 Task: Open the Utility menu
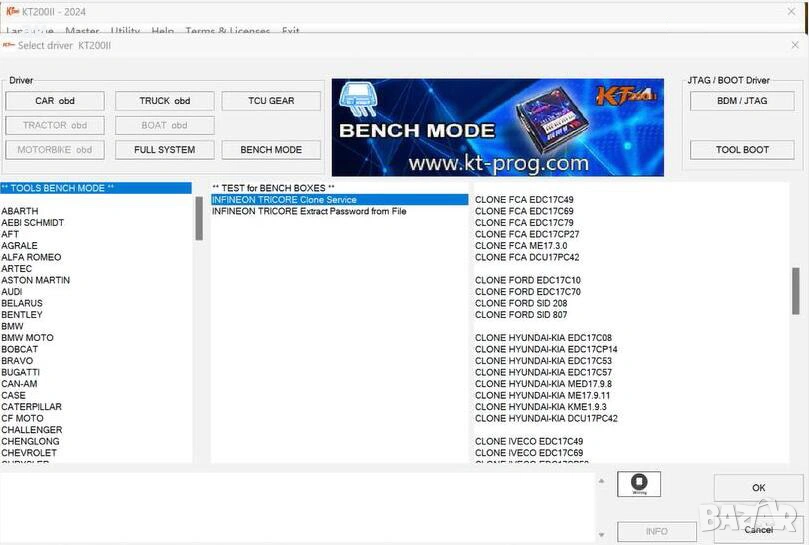click(x=125, y=31)
